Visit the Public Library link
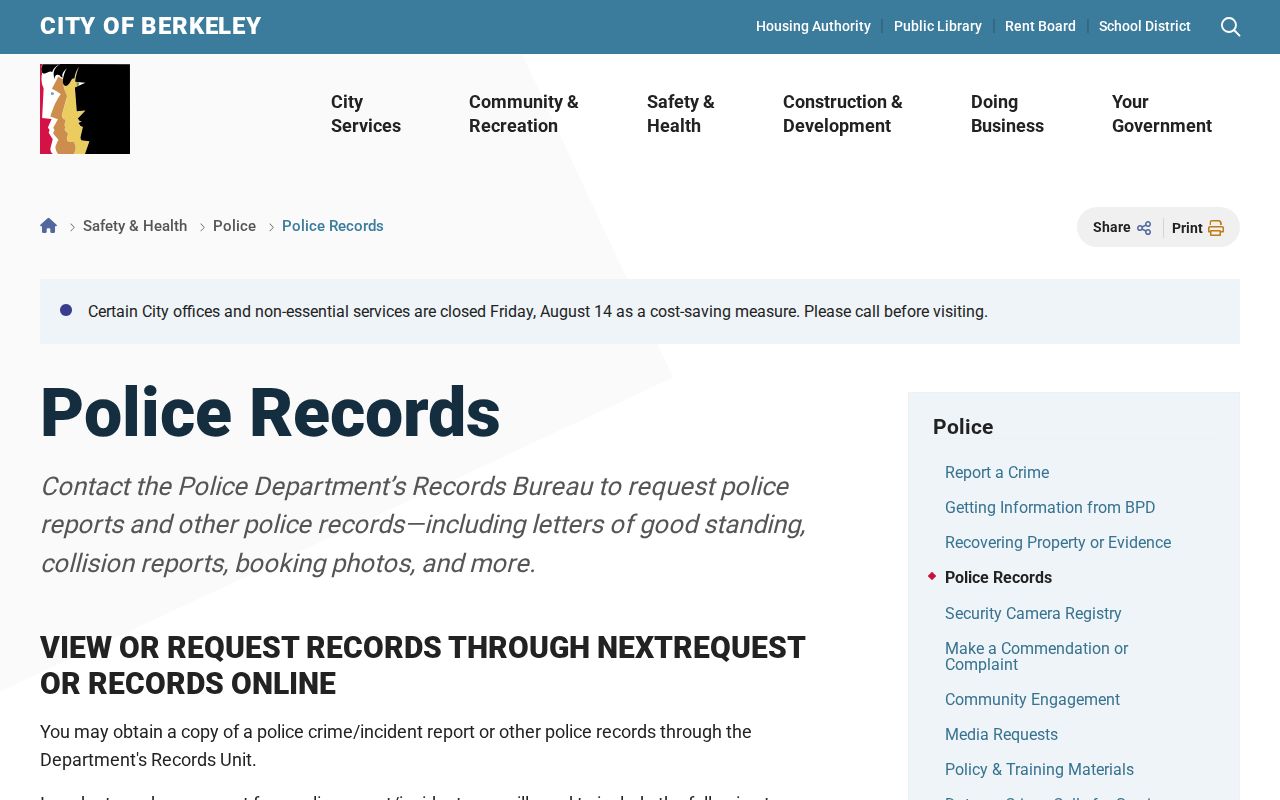 point(938,26)
